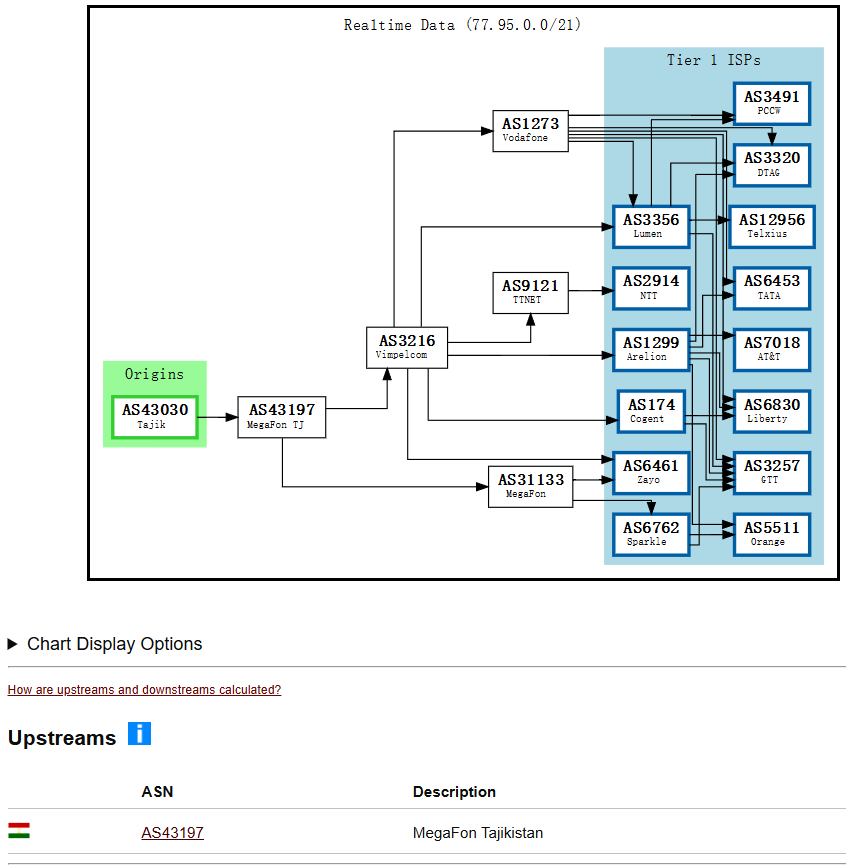Click the AS43030 Tajik origin node
The image size is (846, 866).
coord(155,416)
